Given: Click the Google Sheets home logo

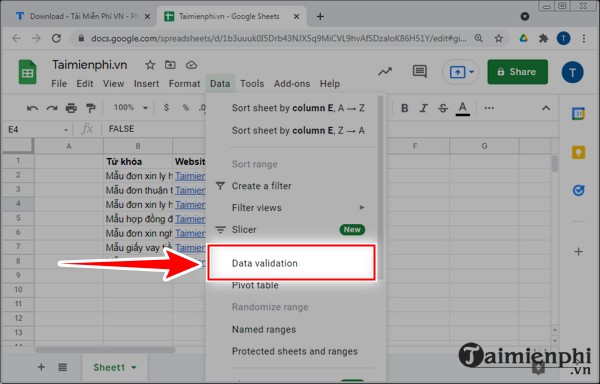Looking at the screenshot, I should 28,72.
